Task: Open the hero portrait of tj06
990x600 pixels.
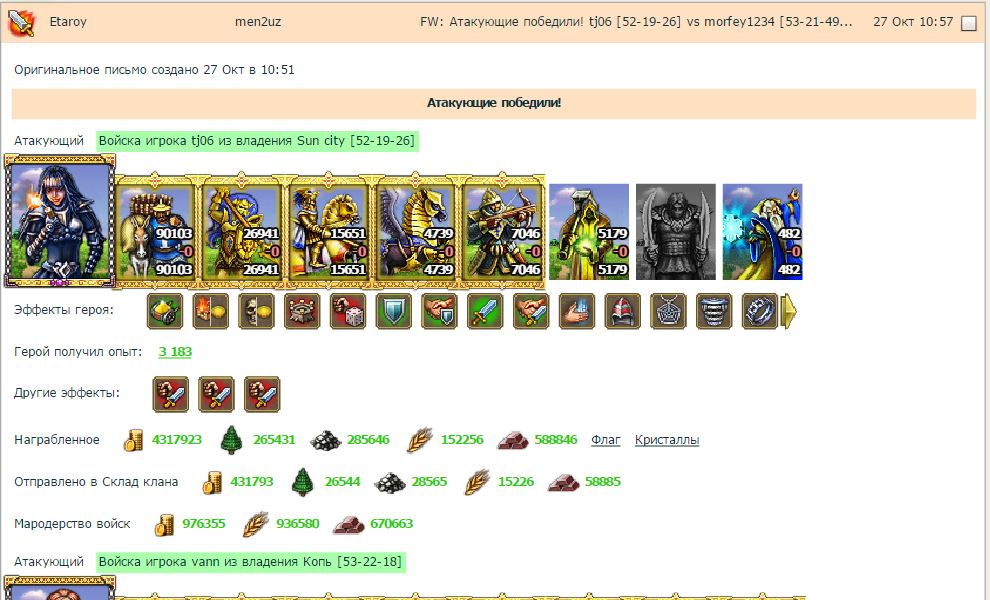Action: click(60, 220)
